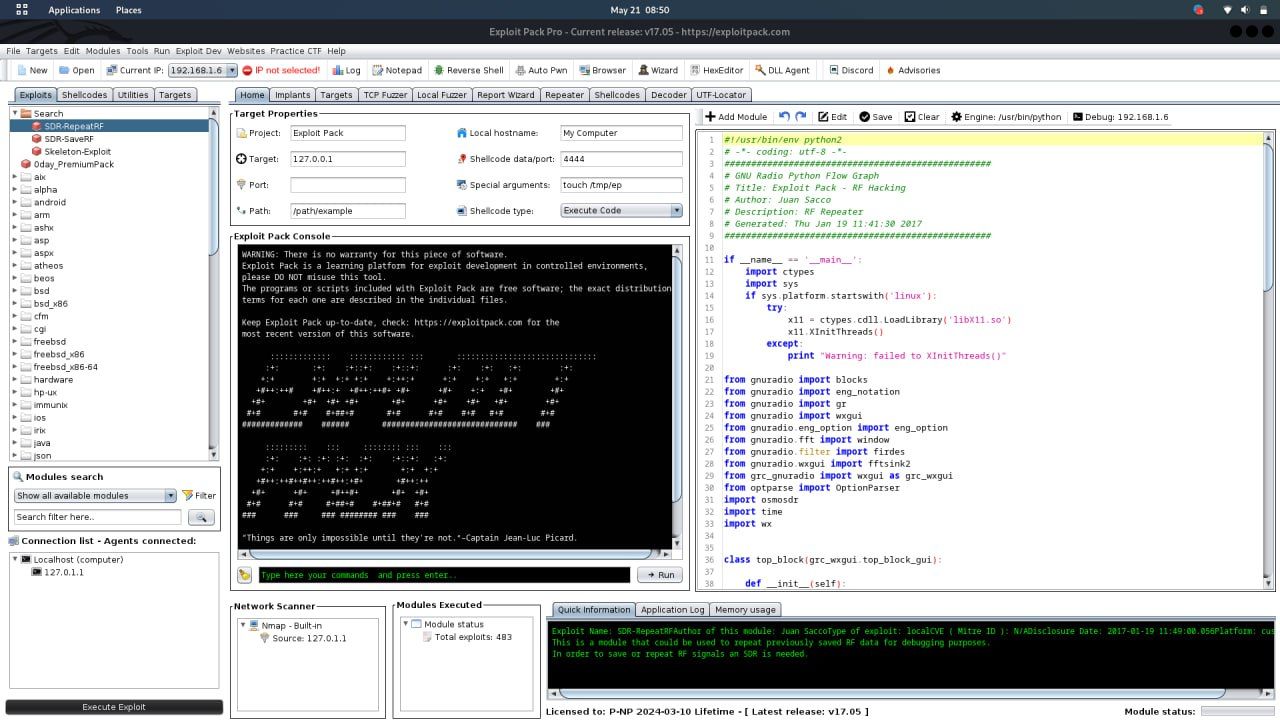Click into the Target field showing 127.0.0.1
The image size is (1280, 720).
347,159
